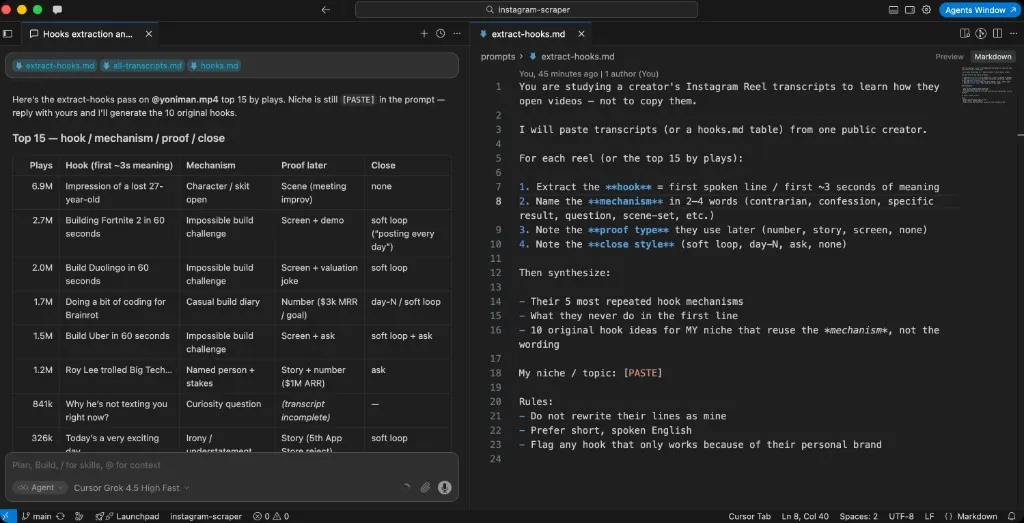The height and width of the screenshot is (523, 1024).
Task: Click the loading spinner beside paperclip
Action: click(406, 488)
